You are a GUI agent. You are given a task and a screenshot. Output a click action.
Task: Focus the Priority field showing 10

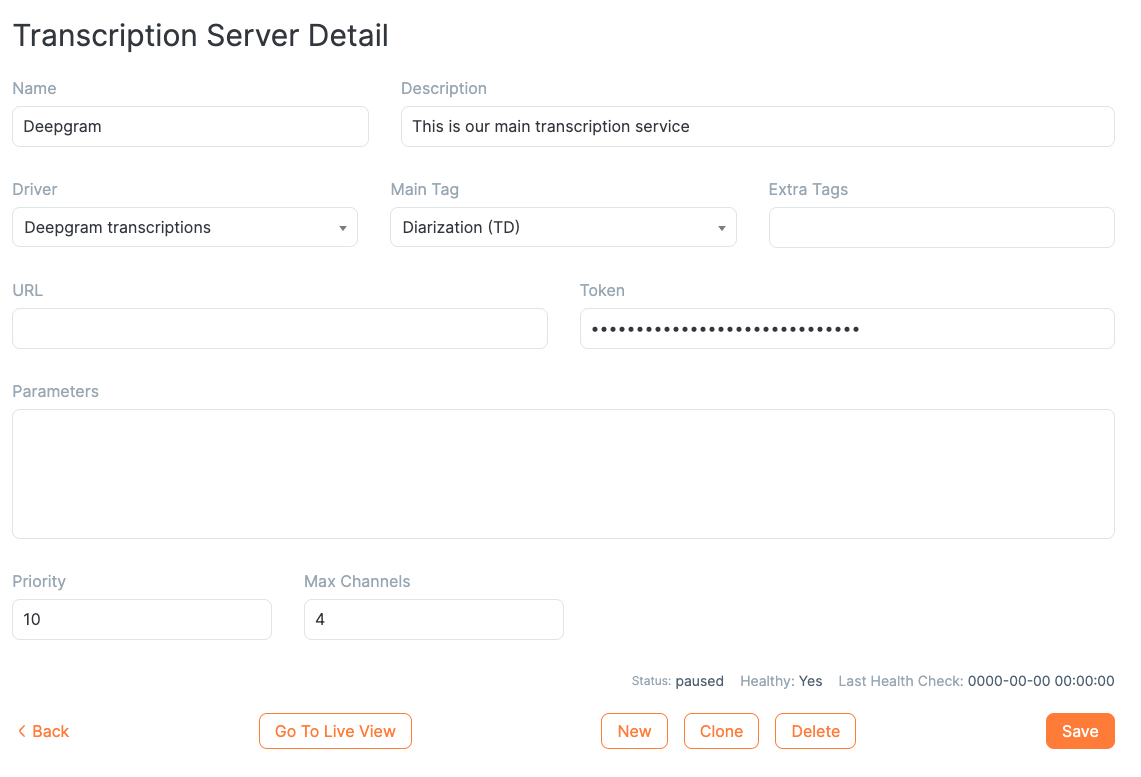point(142,619)
